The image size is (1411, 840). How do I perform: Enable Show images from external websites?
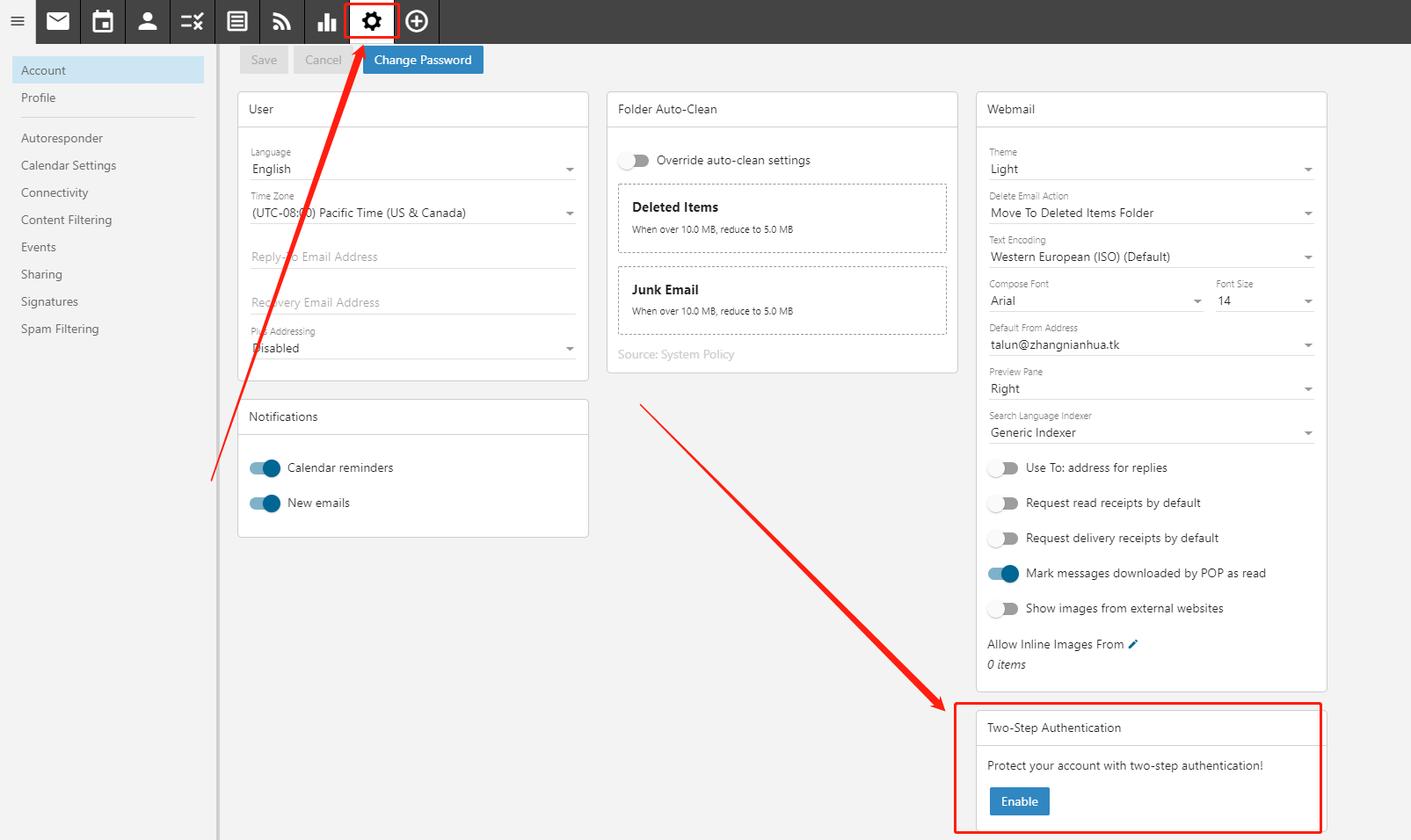(x=1003, y=609)
